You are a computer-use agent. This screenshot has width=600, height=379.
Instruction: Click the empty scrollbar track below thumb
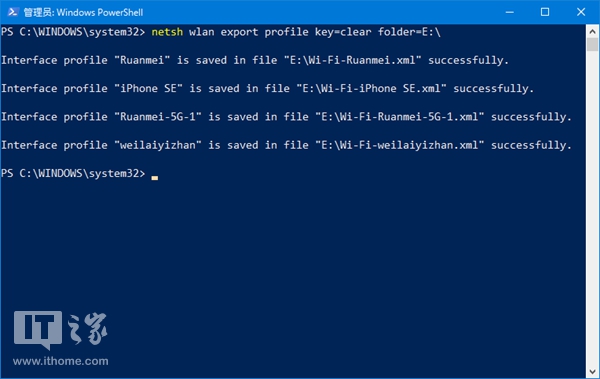click(592, 209)
